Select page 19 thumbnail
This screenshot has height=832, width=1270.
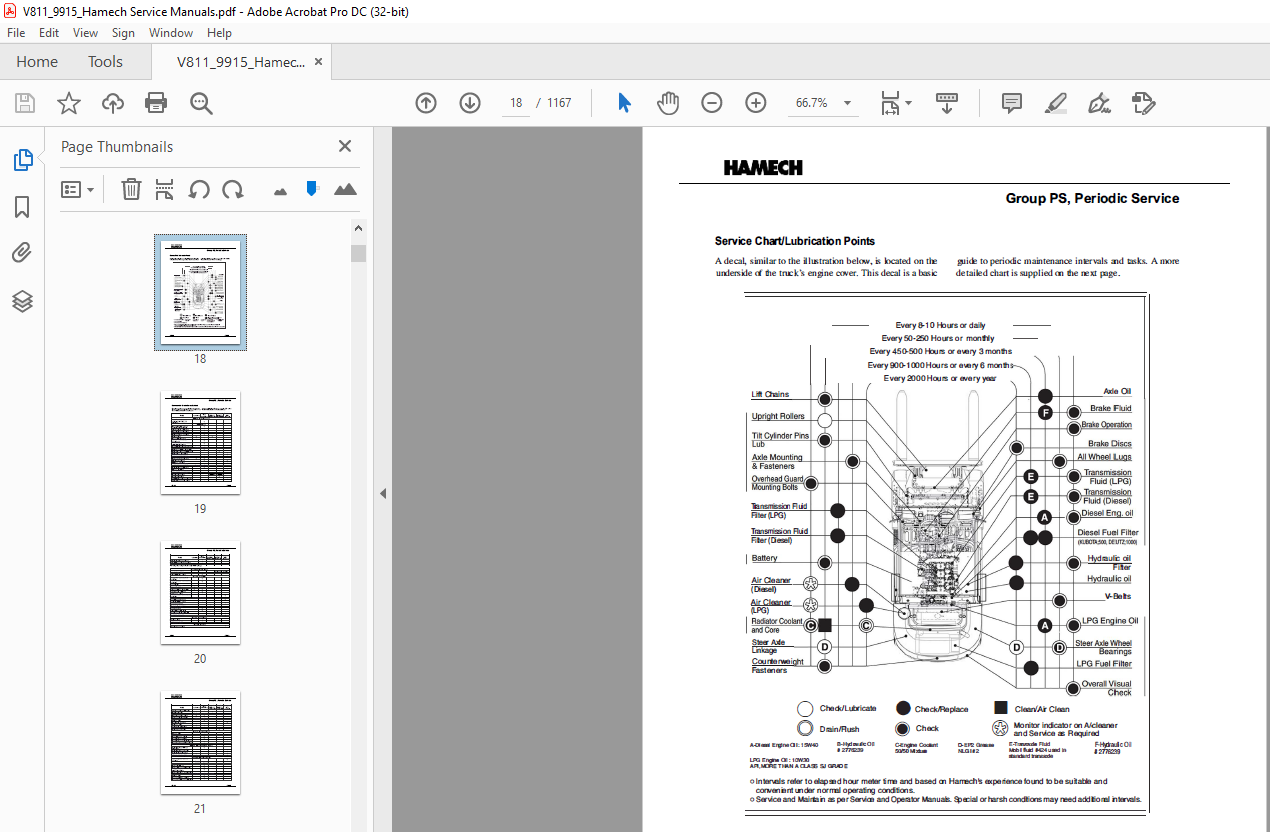pyautogui.click(x=200, y=443)
